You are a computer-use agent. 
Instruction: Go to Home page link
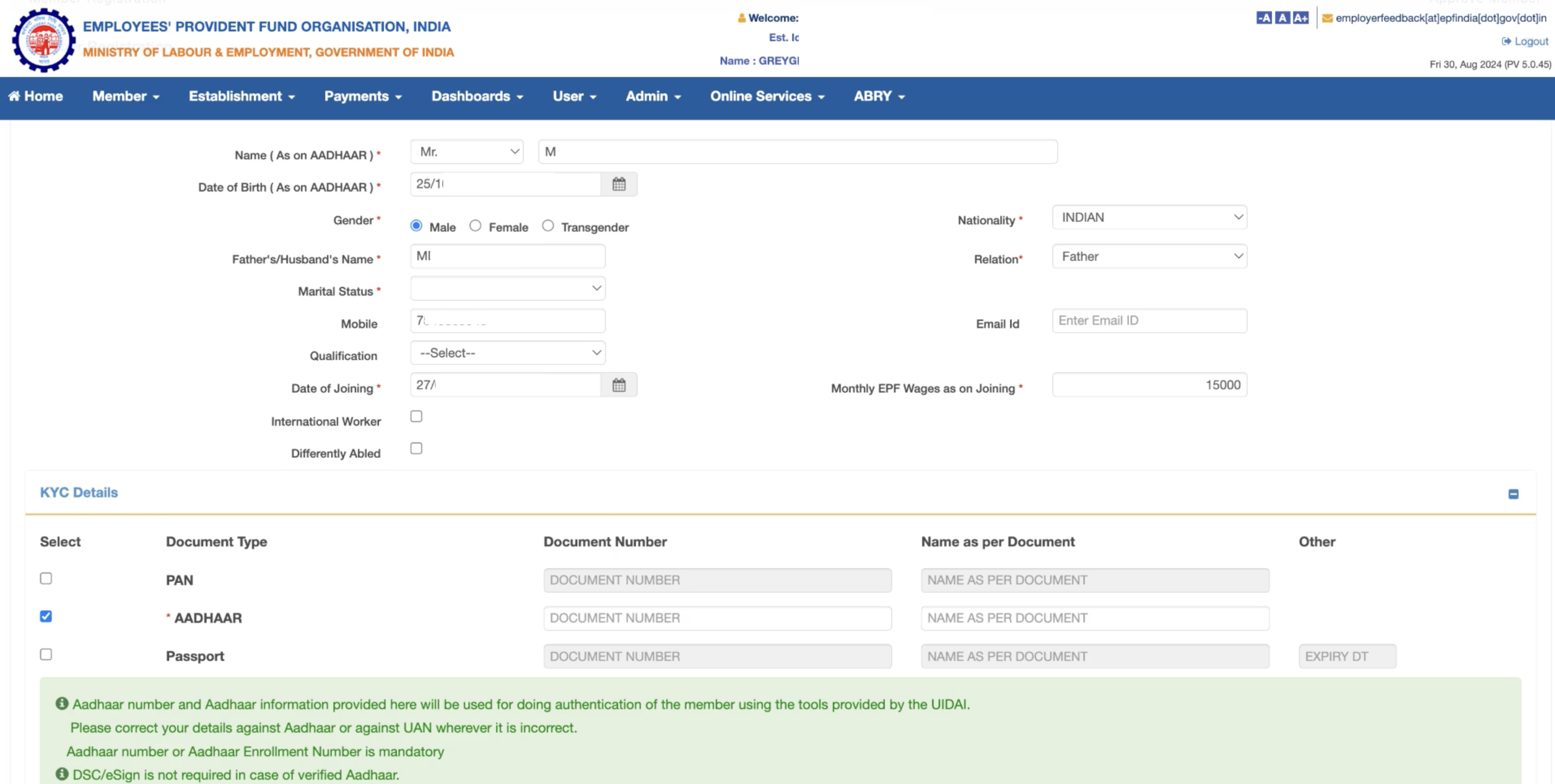(x=36, y=97)
